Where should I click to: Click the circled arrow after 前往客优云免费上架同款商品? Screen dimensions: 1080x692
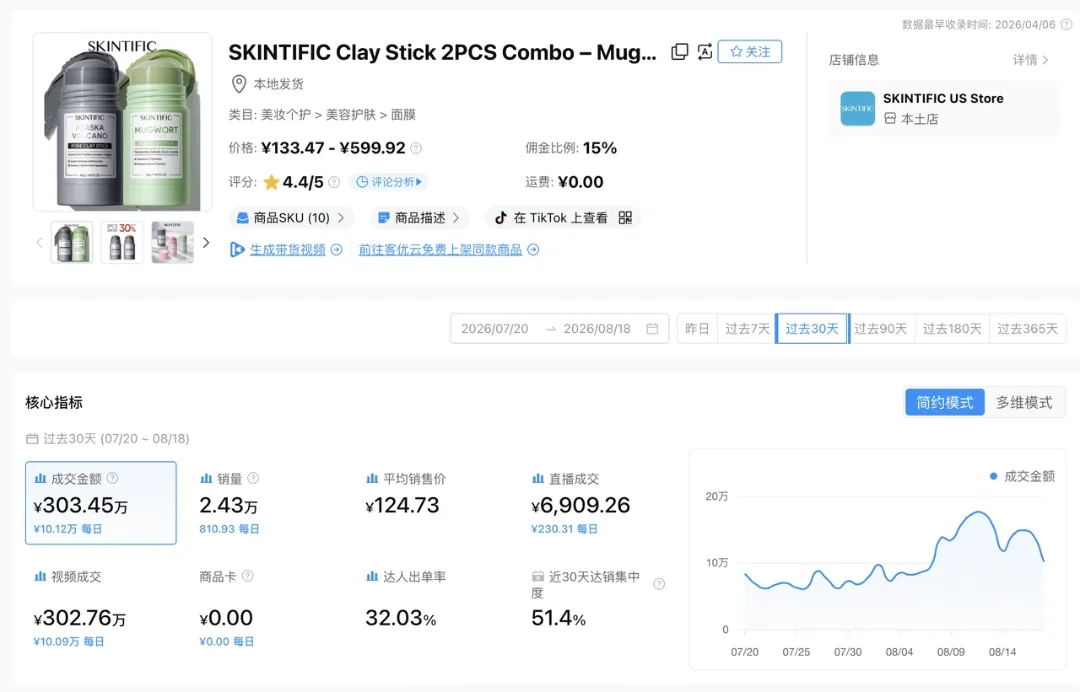tap(533, 249)
